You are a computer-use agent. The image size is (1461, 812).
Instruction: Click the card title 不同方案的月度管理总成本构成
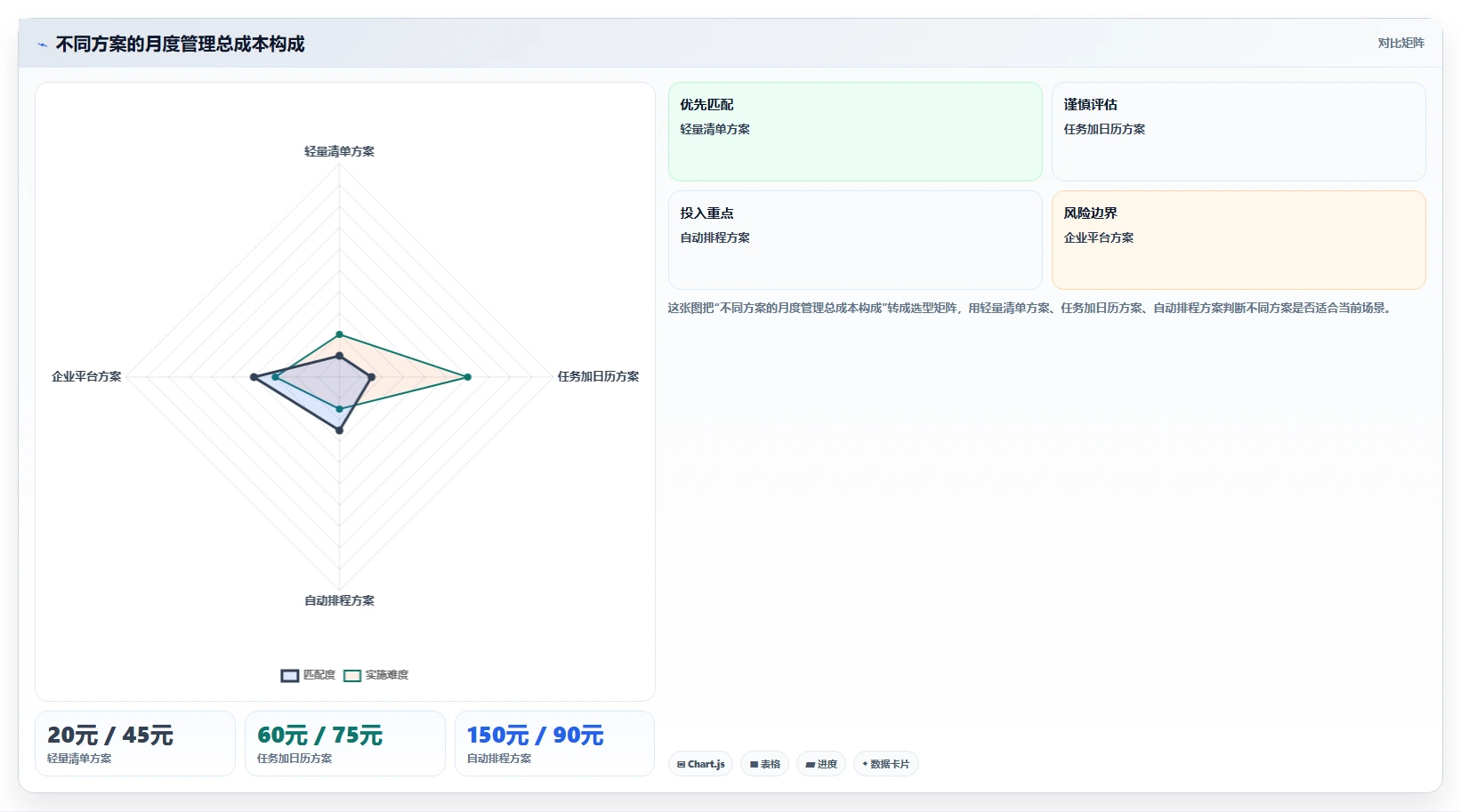(x=180, y=44)
